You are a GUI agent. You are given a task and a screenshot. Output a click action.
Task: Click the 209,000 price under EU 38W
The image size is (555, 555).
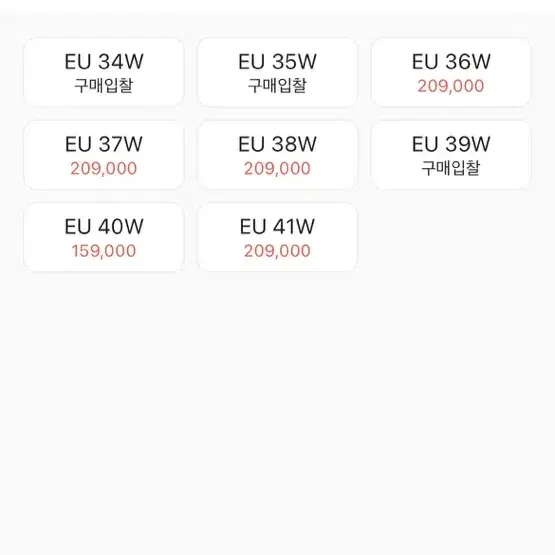277,168
